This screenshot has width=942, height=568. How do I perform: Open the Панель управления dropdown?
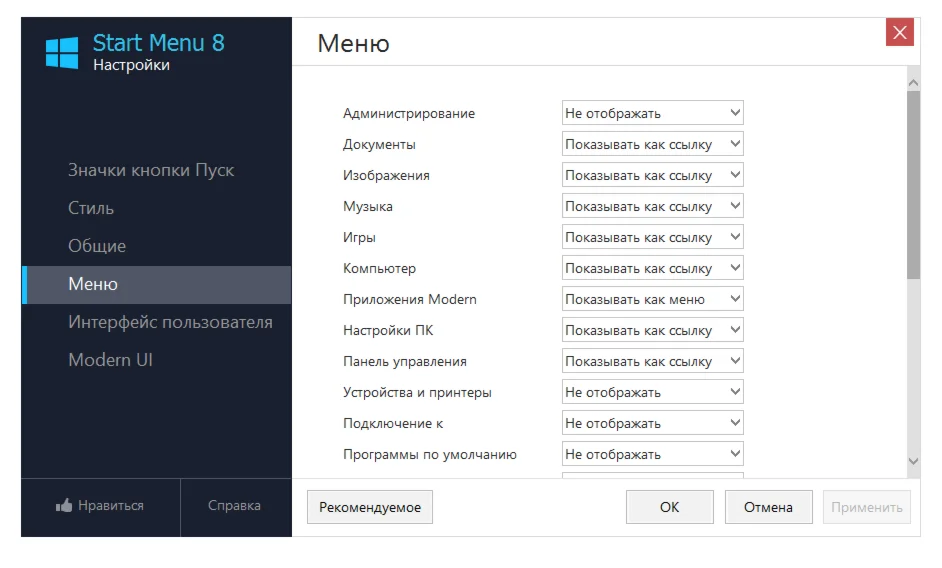tap(652, 362)
